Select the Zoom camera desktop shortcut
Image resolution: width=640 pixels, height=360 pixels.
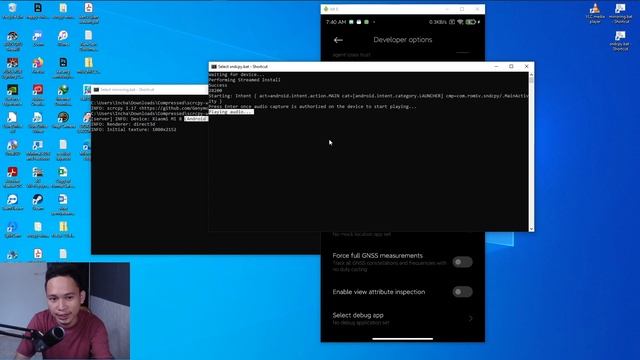(x=38, y=39)
